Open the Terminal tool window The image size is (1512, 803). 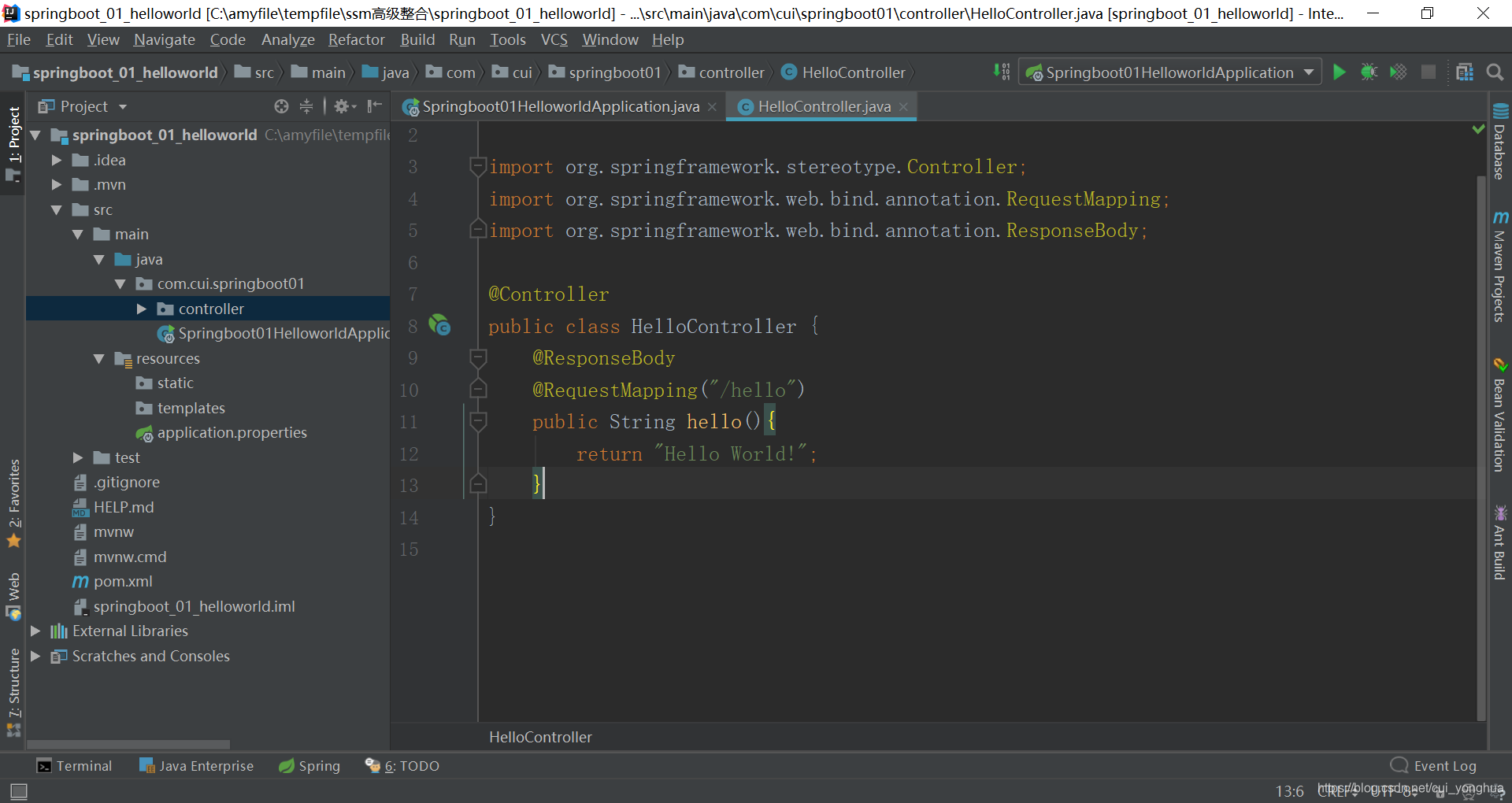(75, 766)
